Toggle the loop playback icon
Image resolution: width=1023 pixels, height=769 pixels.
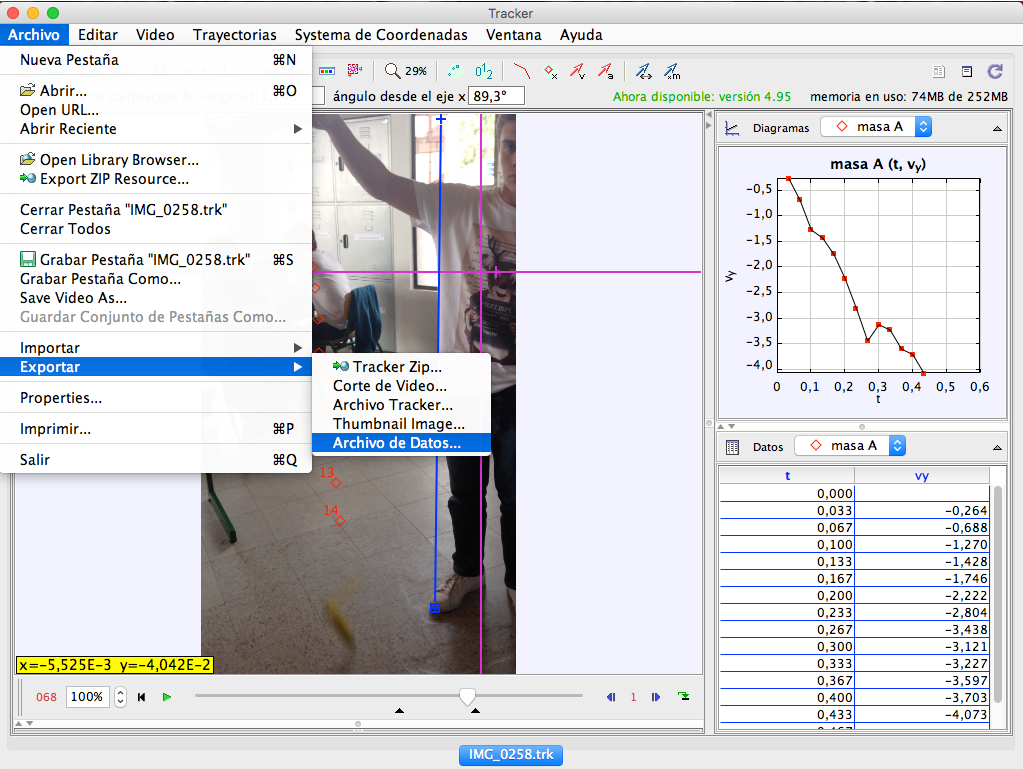click(x=684, y=696)
